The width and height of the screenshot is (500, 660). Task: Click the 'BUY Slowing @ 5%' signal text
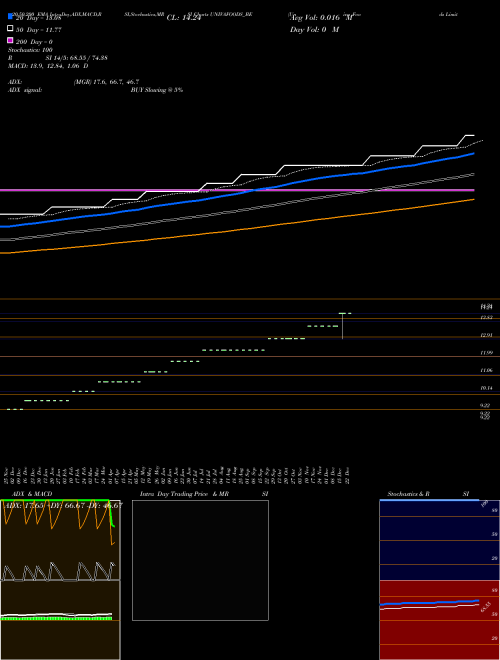157,90
